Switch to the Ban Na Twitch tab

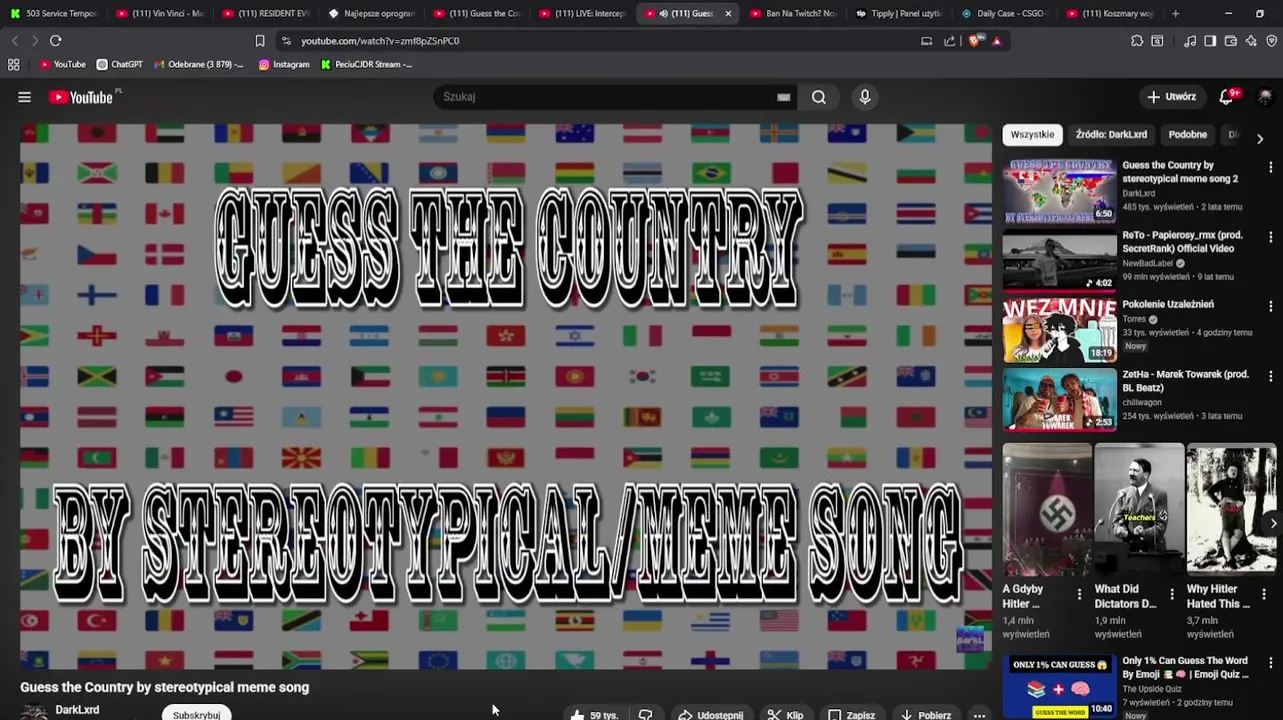(x=794, y=14)
